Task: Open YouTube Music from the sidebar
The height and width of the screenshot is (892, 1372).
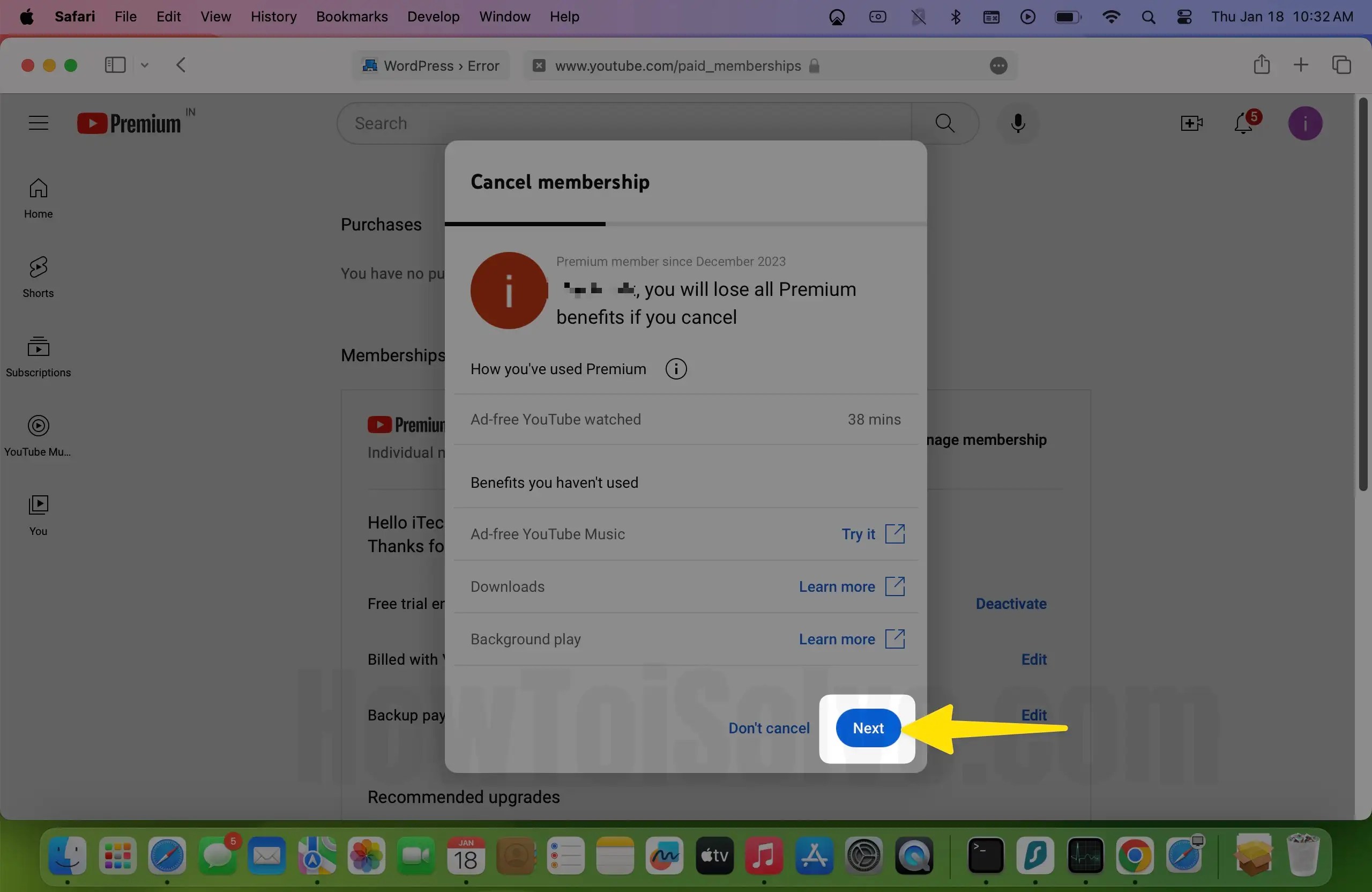Action: 38,435
